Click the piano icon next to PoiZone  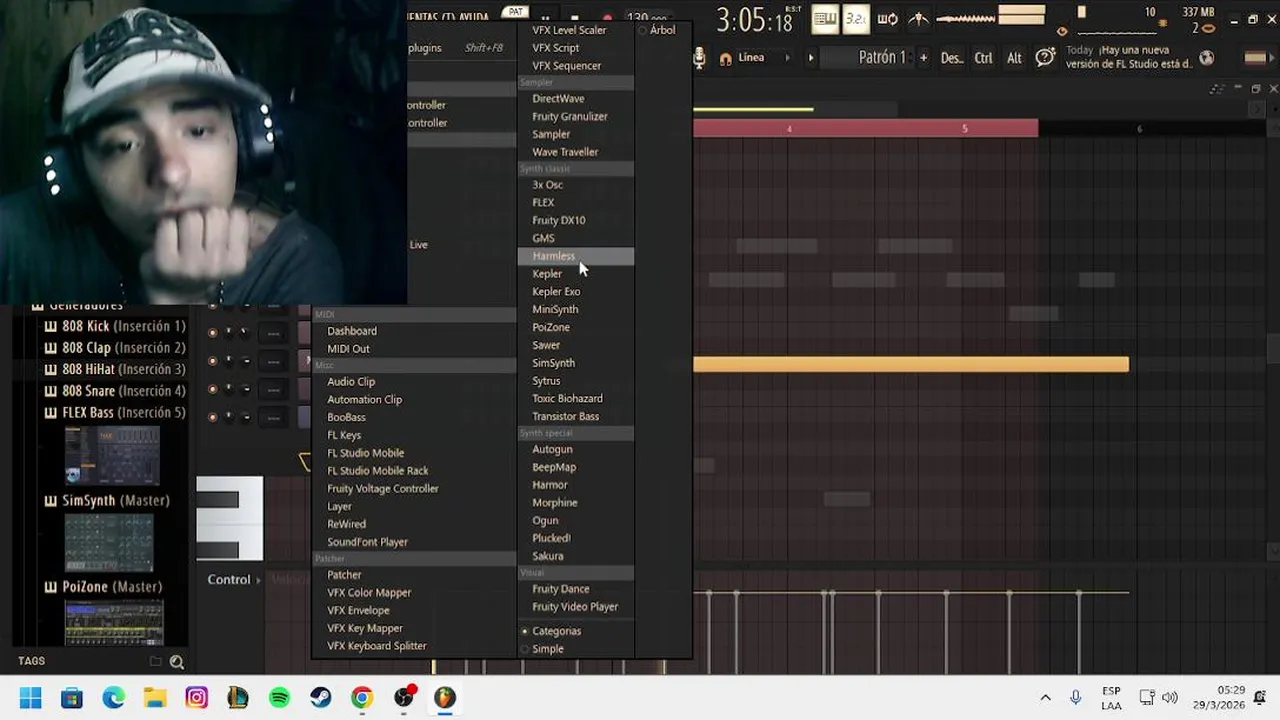tap(51, 587)
